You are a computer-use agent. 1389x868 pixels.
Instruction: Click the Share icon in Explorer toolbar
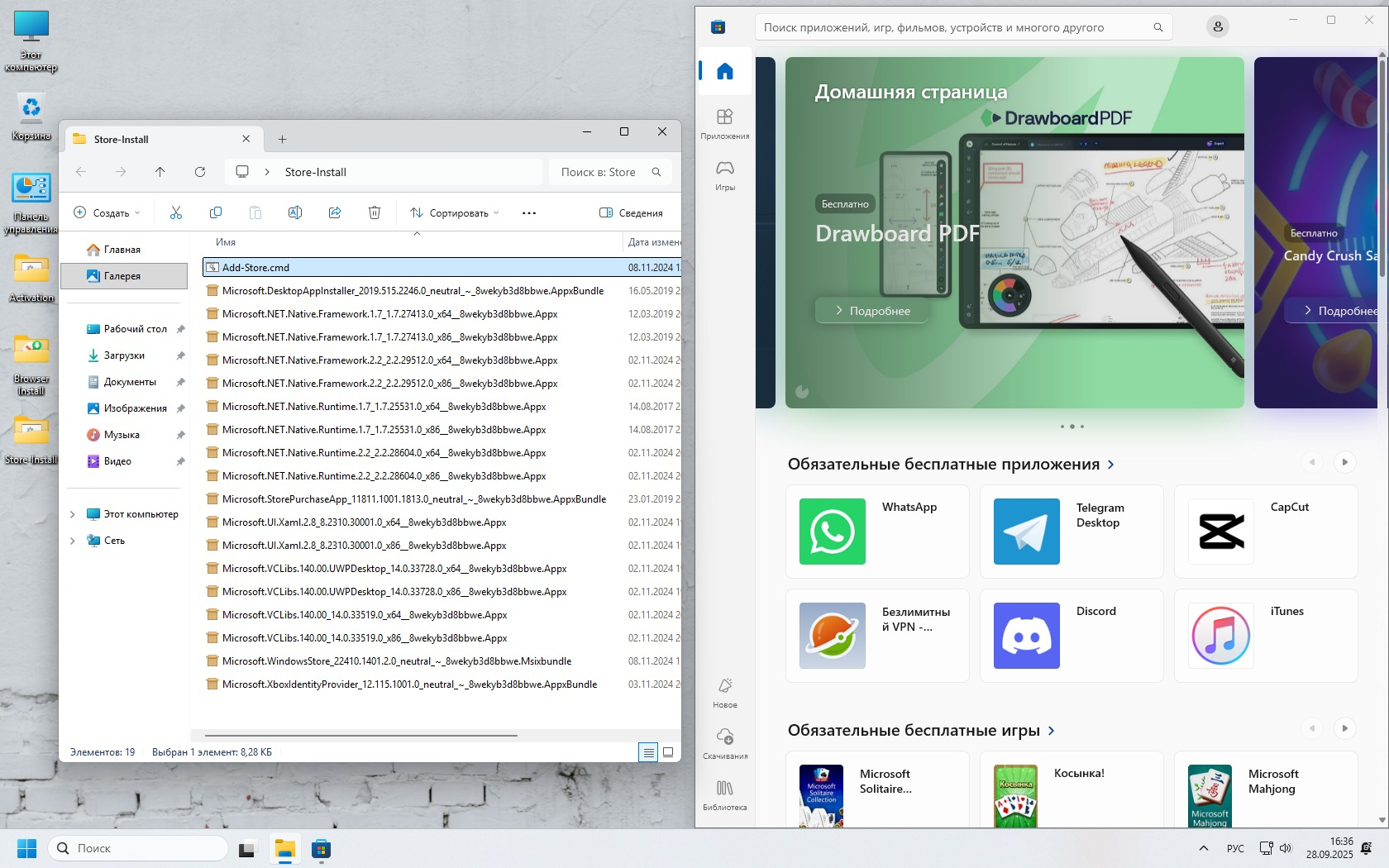pyautogui.click(x=335, y=213)
